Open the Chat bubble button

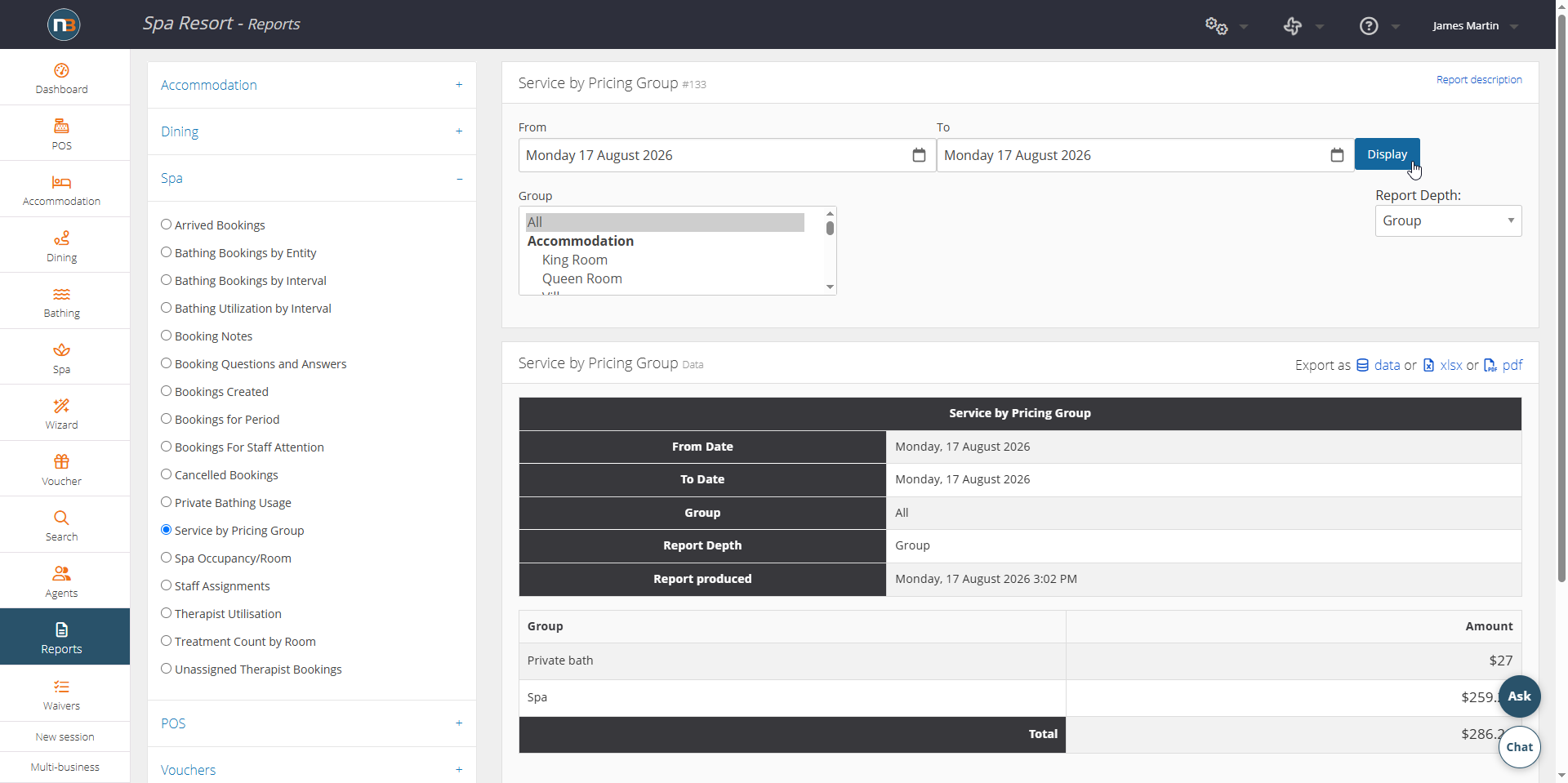[x=1519, y=747]
